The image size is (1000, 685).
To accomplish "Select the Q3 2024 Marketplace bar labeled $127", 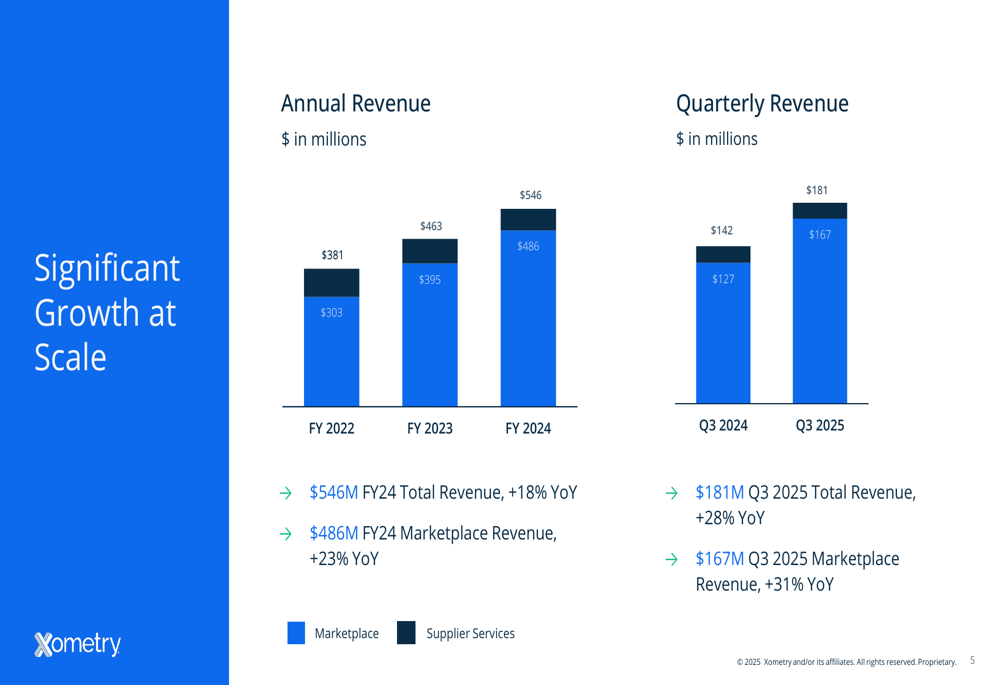I will click(x=723, y=332).
